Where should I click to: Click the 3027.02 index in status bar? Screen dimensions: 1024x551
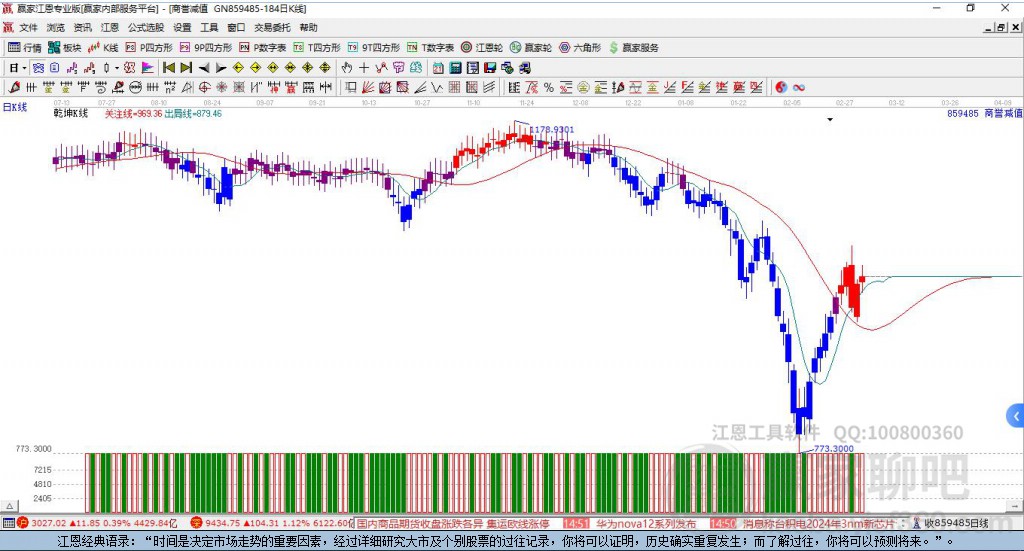coord(49,523)
